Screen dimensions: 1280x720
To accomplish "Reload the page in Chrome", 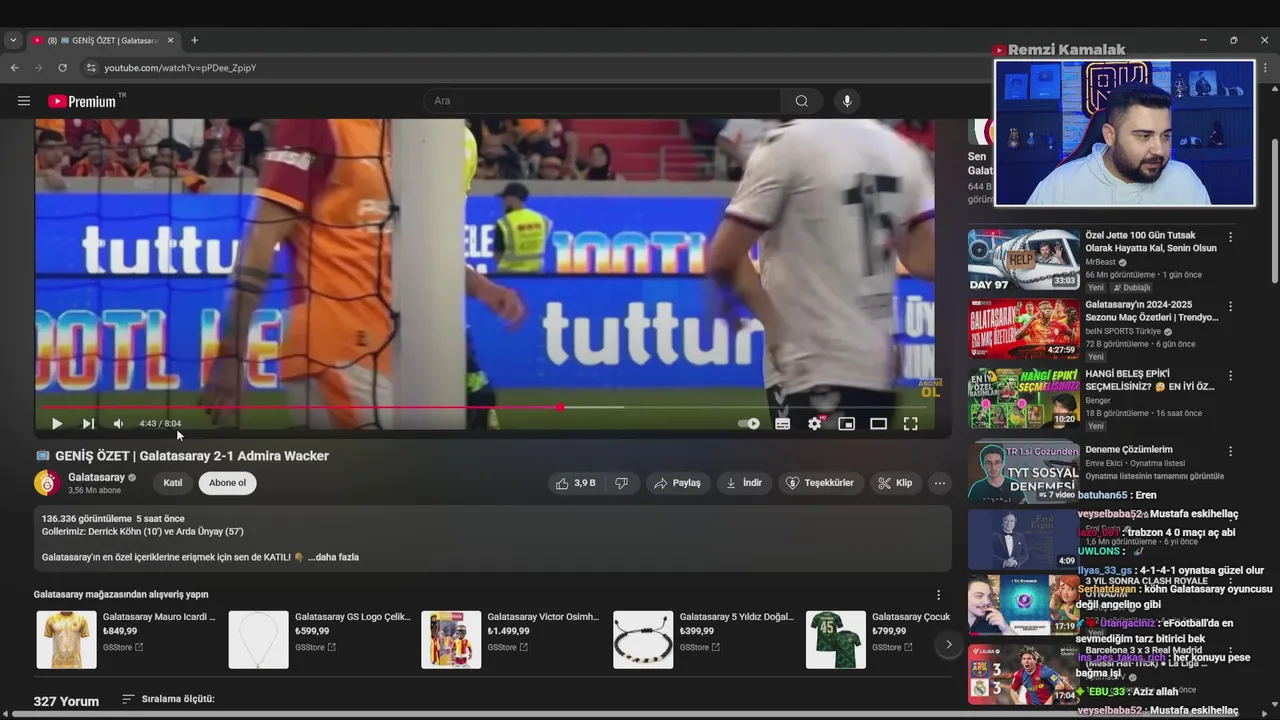I will pos(62,68).
